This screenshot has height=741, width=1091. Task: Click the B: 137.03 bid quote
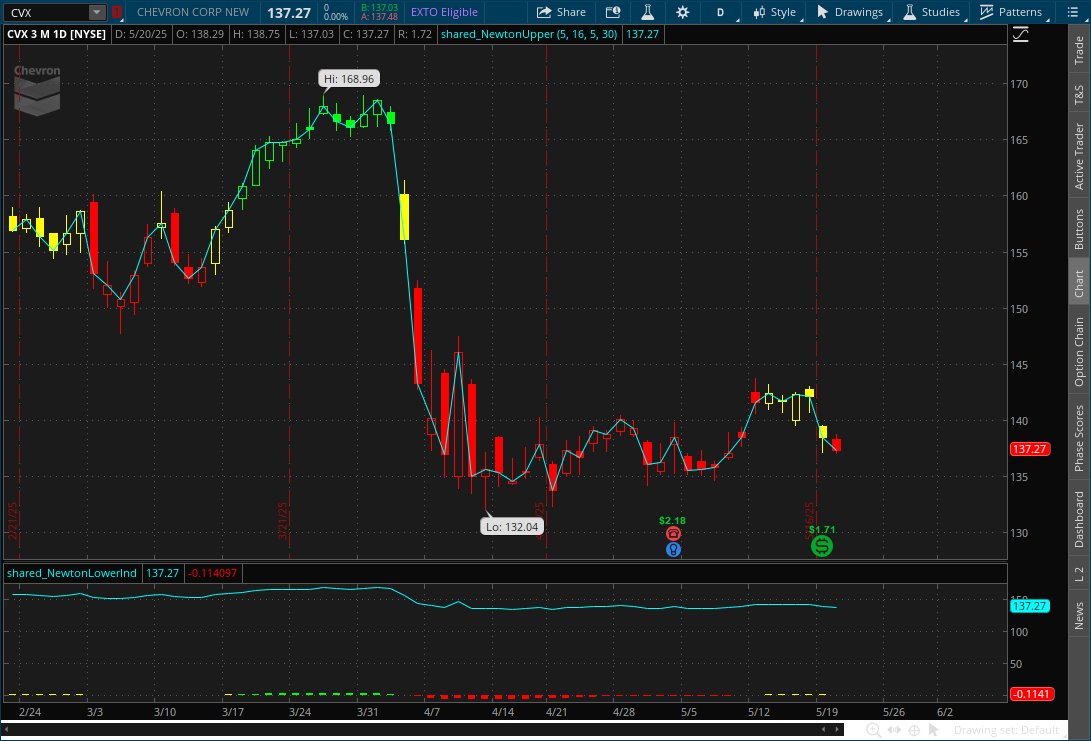[379, 8]
